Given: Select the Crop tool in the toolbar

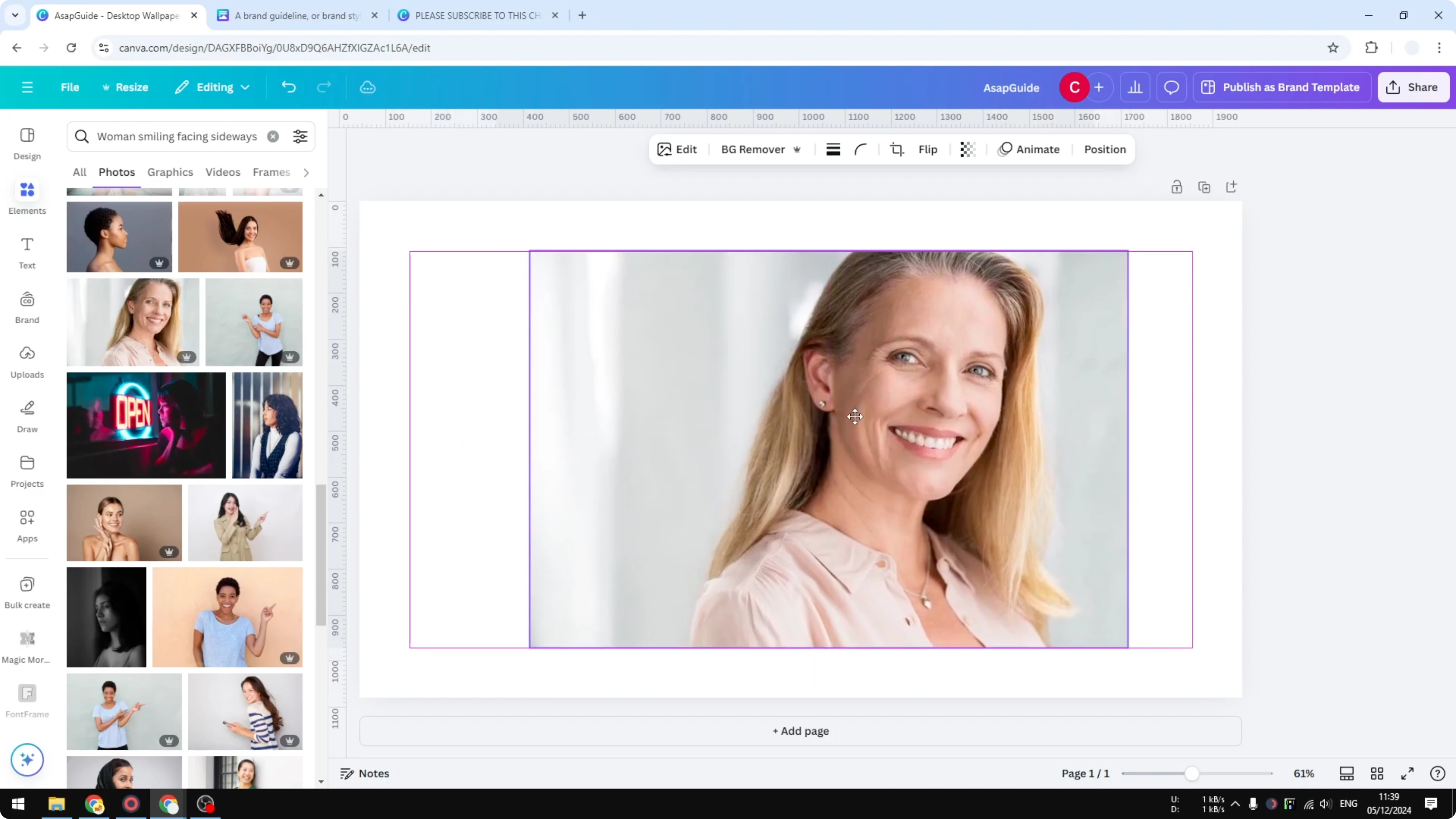Looking at the screenshot, I should click(x=897, y=149).
